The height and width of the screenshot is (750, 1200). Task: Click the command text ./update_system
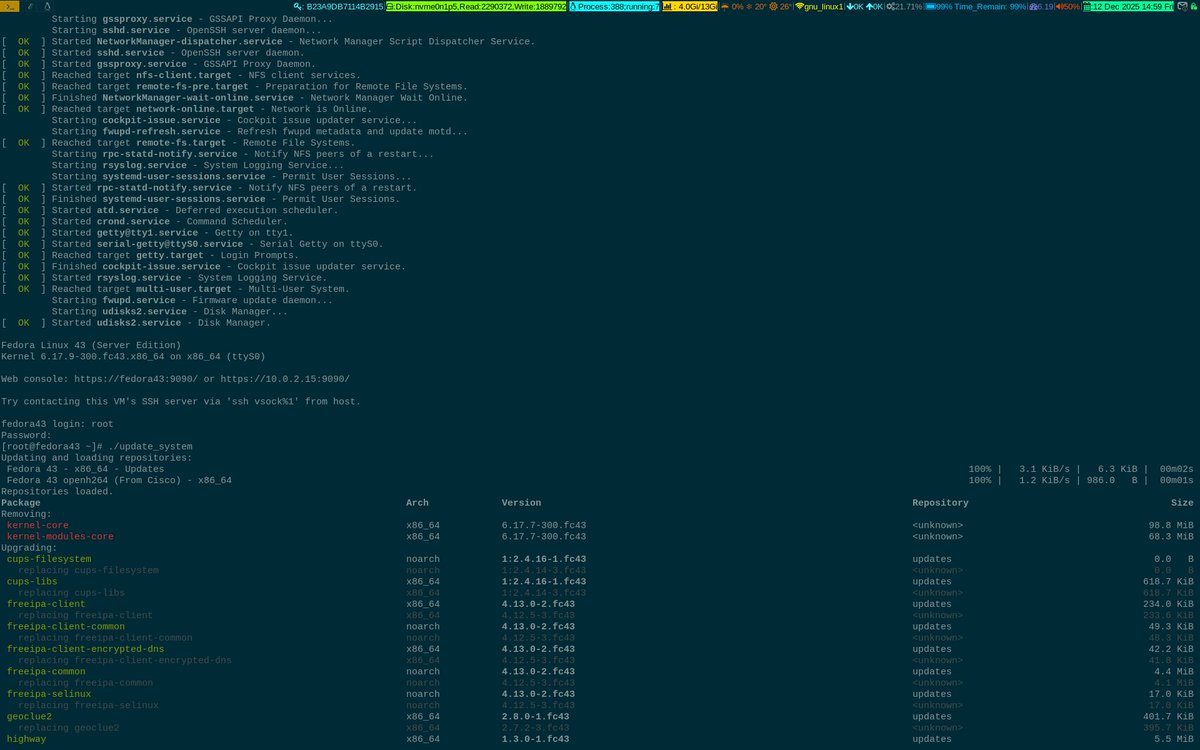click(x=152, y=446)
